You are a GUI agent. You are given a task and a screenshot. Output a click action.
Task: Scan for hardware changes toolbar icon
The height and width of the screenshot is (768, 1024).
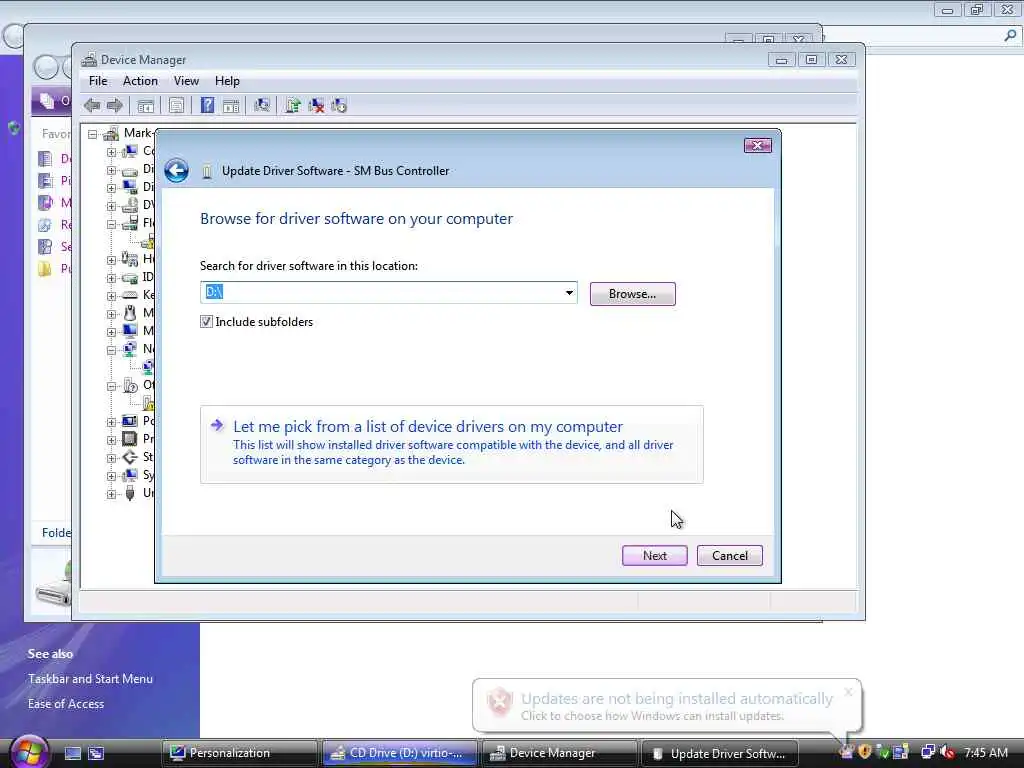pos(262,105)
